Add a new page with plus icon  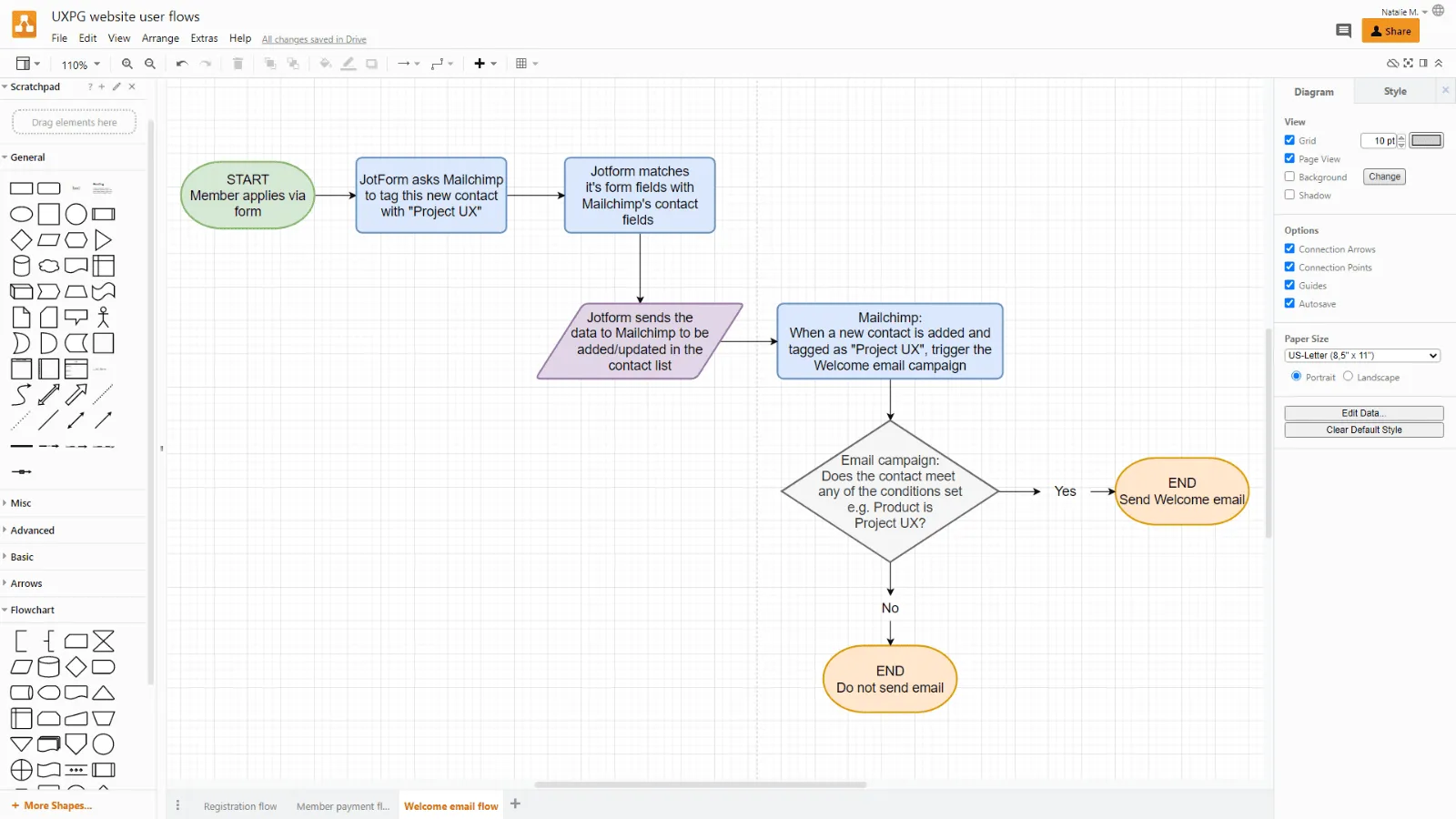516,804
